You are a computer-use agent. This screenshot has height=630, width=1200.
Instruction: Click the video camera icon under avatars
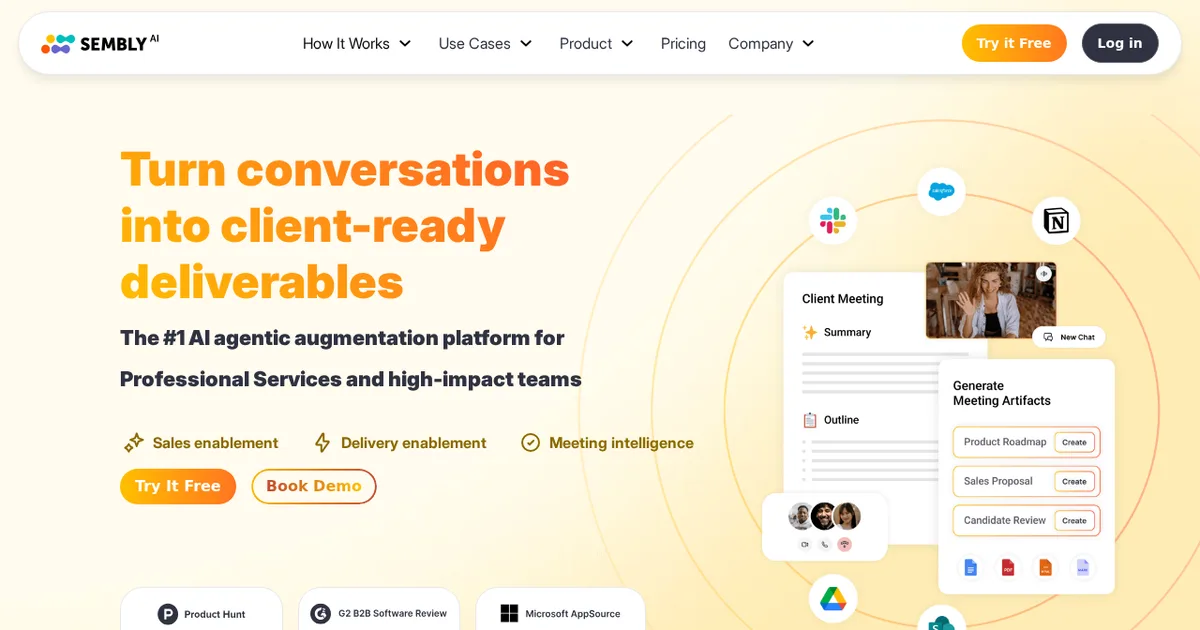coord(804,545)
